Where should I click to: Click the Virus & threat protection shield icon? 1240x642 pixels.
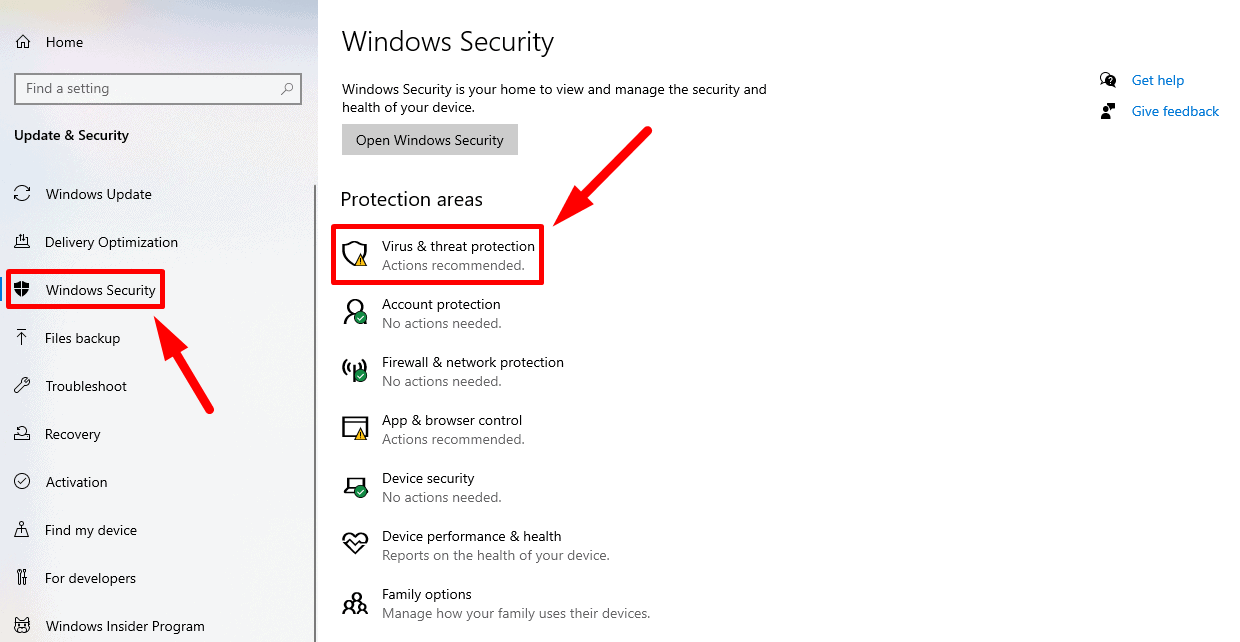(355, 254)
